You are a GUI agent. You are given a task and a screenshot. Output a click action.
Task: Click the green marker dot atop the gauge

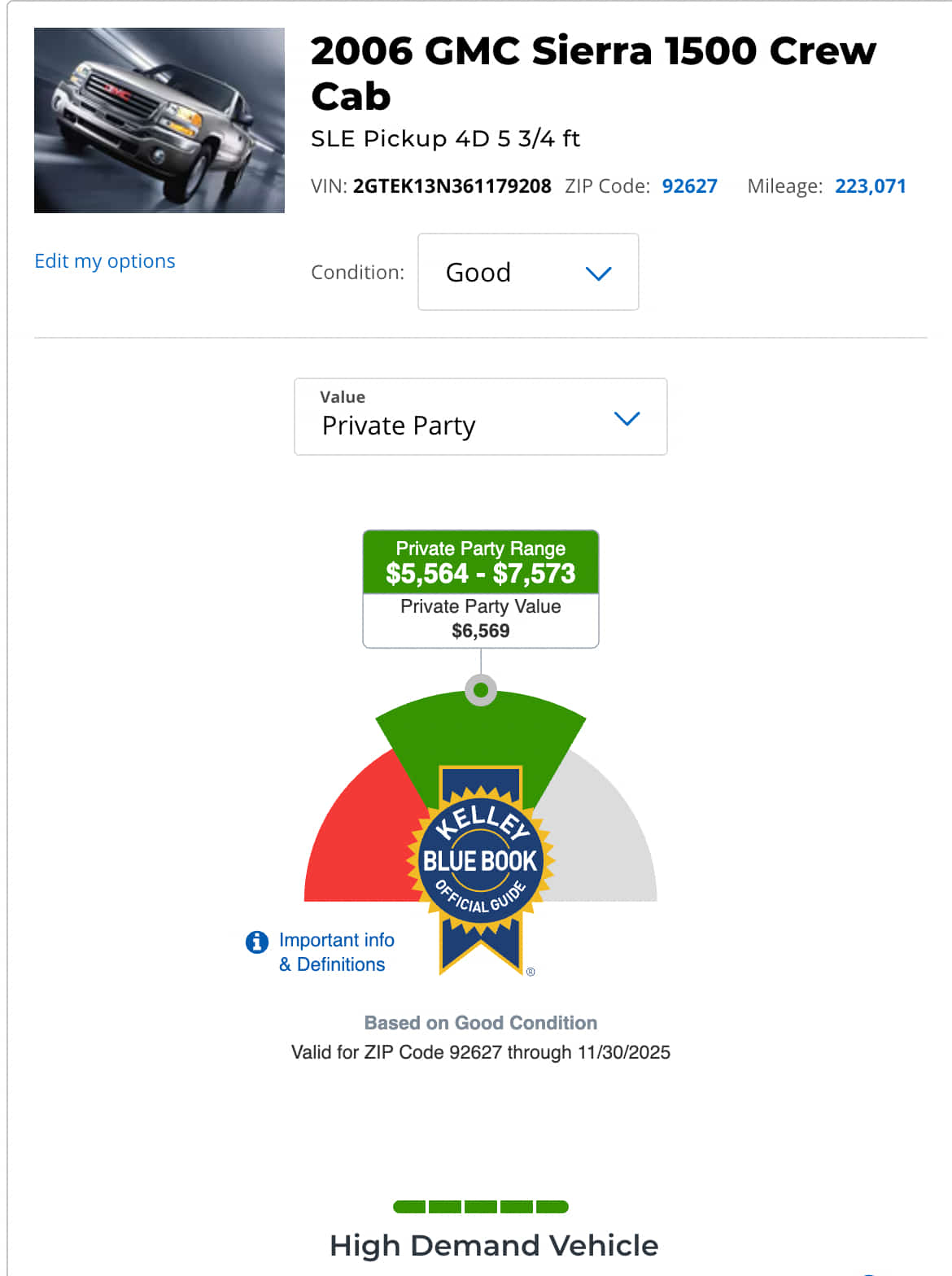tap(481, 690)
